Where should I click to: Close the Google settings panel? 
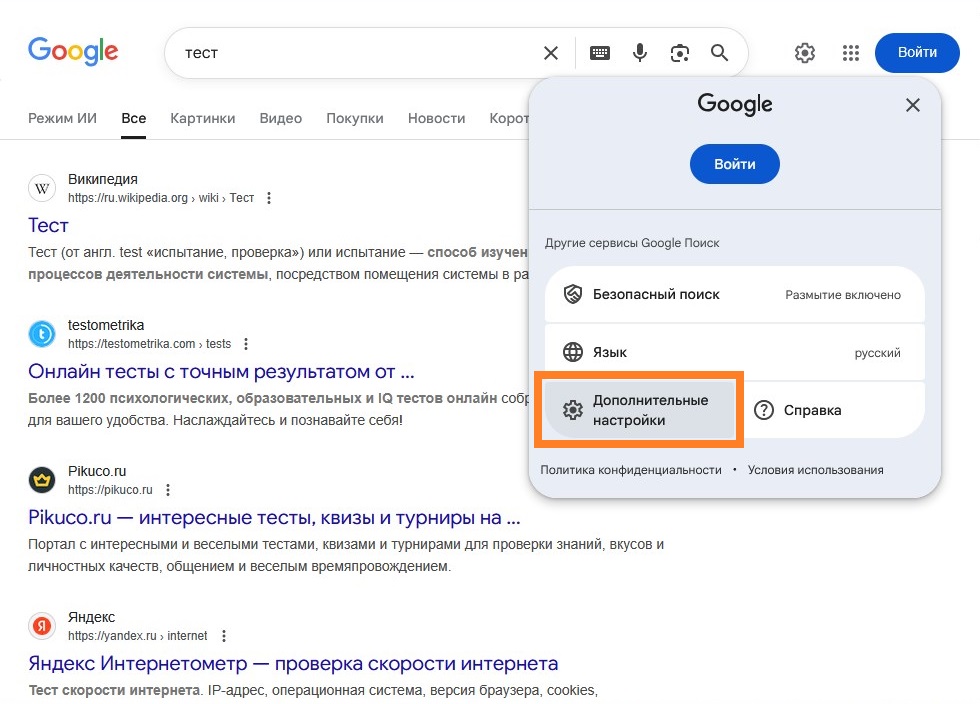[912, 105]
